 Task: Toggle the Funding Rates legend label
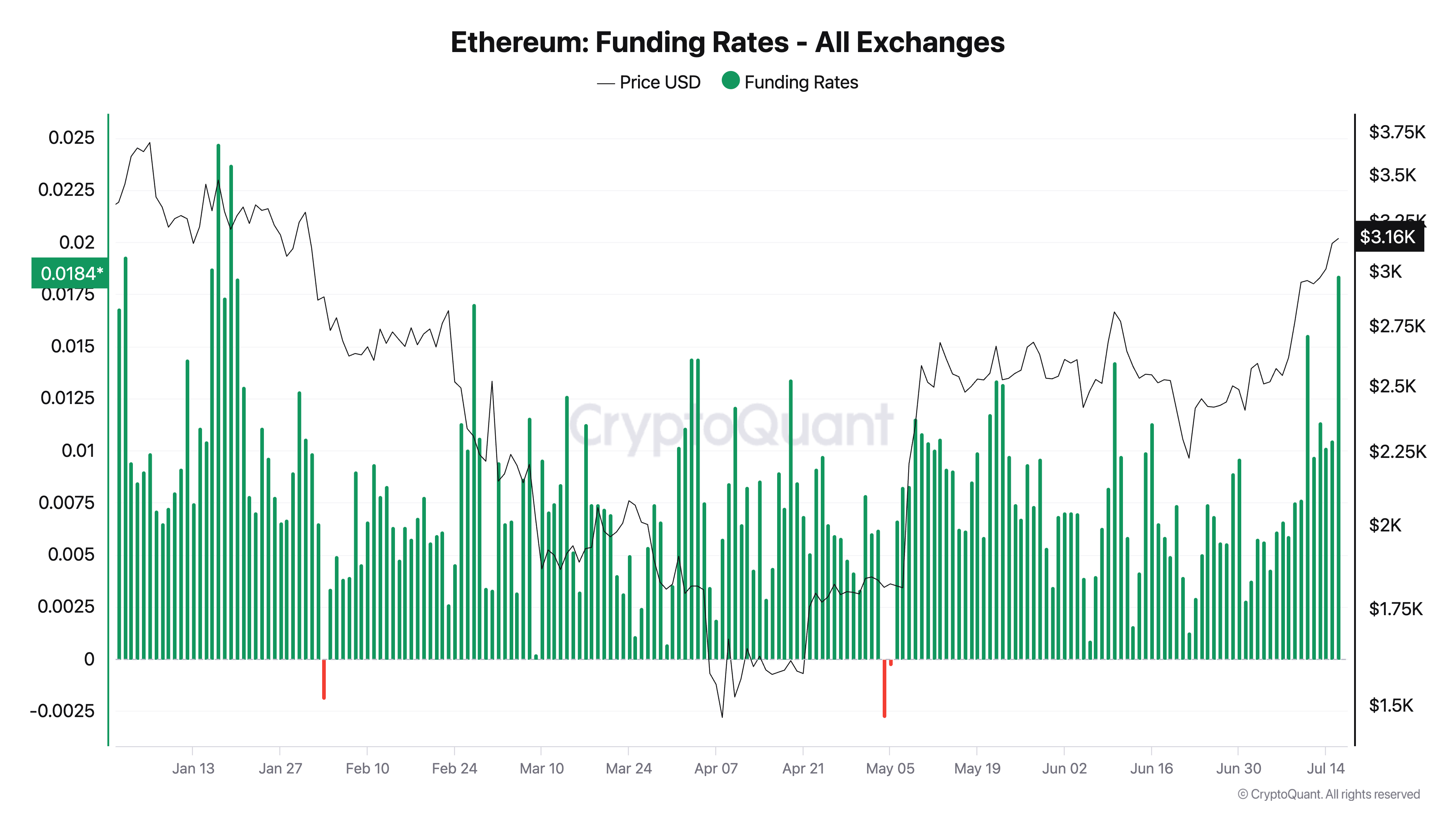point(801,83)
